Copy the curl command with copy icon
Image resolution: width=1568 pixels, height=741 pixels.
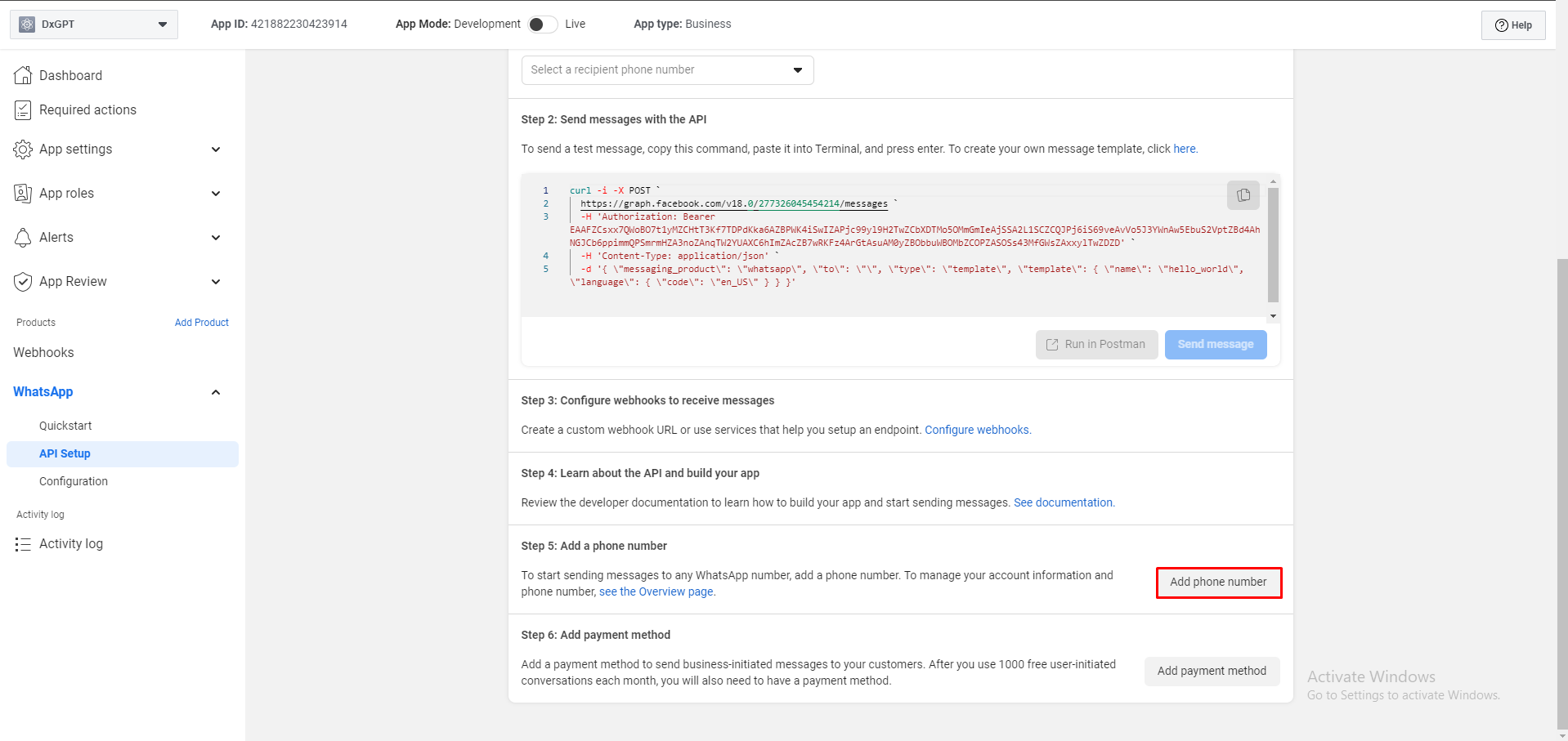tap(1243, 195)
